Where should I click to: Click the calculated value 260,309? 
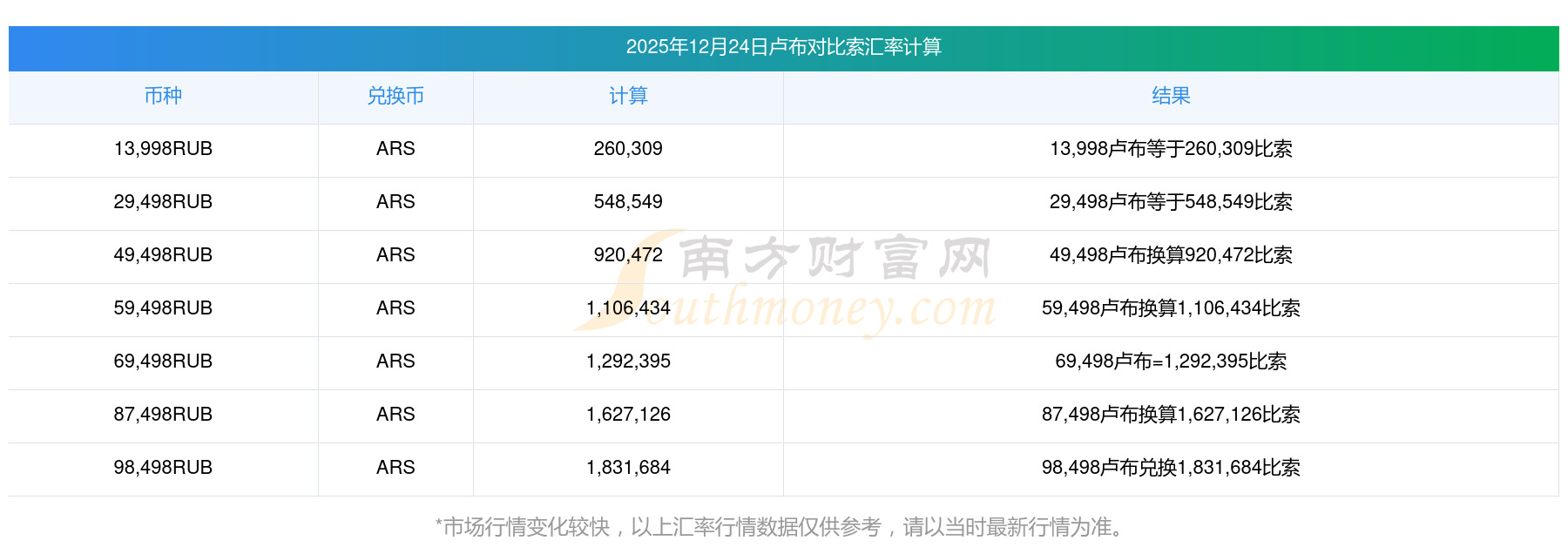(x=628, y=149)
